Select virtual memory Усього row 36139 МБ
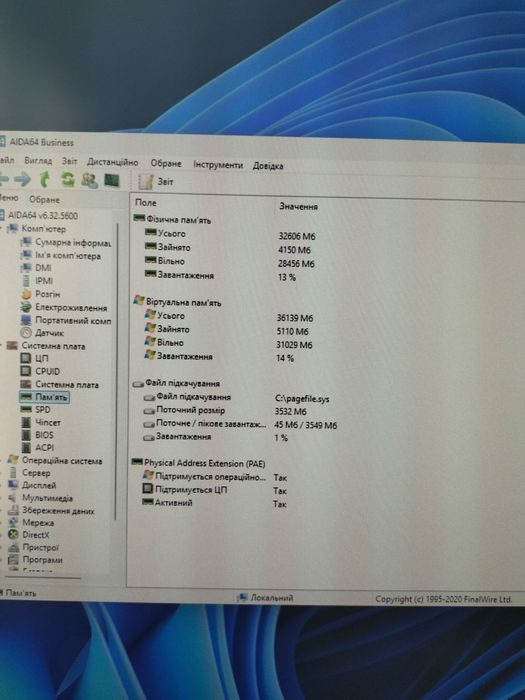This screenshot has height=700, width=525. pyautogui.click(x=228, y=317)
